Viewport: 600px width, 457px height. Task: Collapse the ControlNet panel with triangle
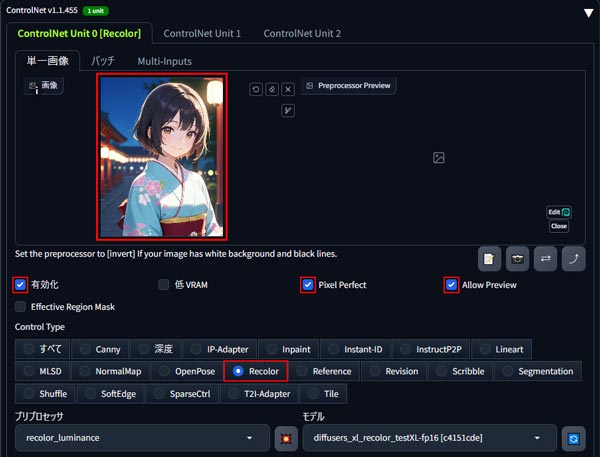coord(589,13)
